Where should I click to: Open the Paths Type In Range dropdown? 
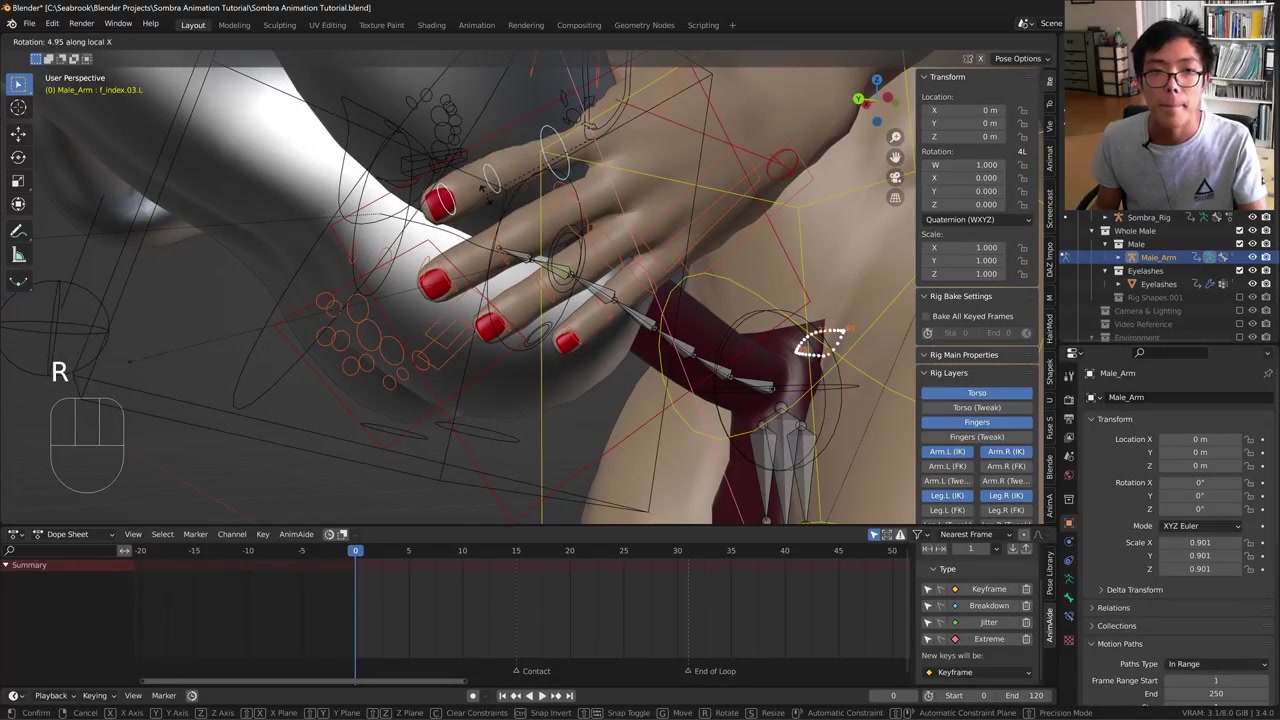tap(1216, 664)
